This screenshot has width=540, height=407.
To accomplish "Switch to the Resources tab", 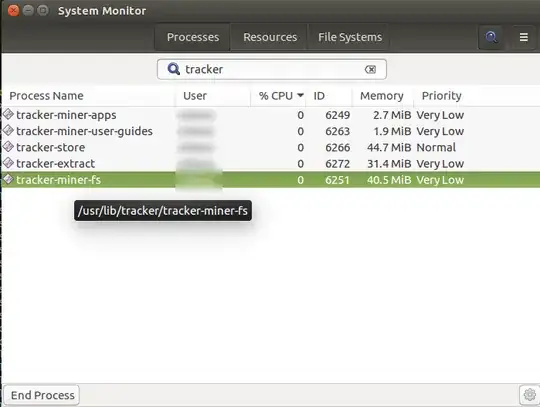I will pyautogui.click(x=270, y=37).
